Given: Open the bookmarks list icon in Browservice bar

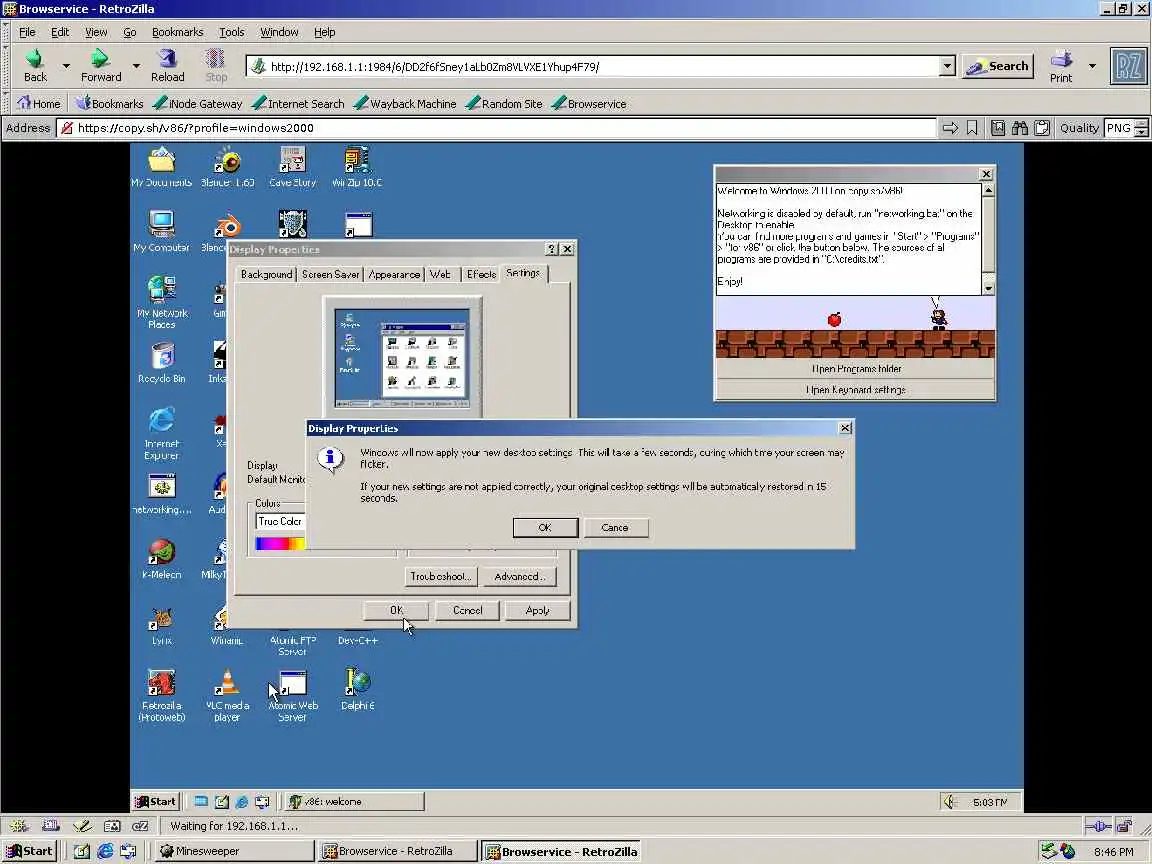Looking at the screenshot, I should pos(998,128).
